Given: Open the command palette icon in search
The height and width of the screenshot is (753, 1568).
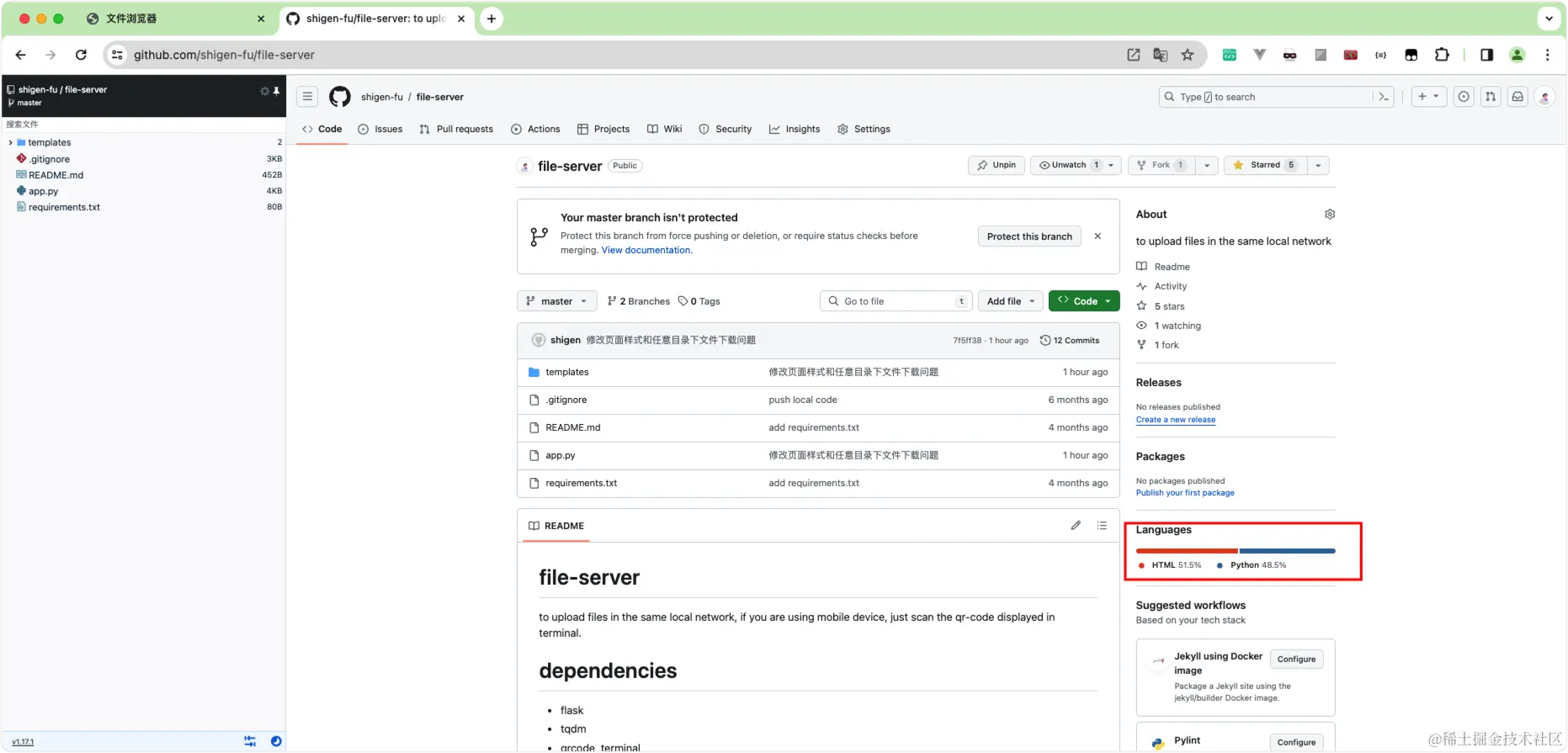Looking at the screenshot, I should click(x=1383, y=97).
